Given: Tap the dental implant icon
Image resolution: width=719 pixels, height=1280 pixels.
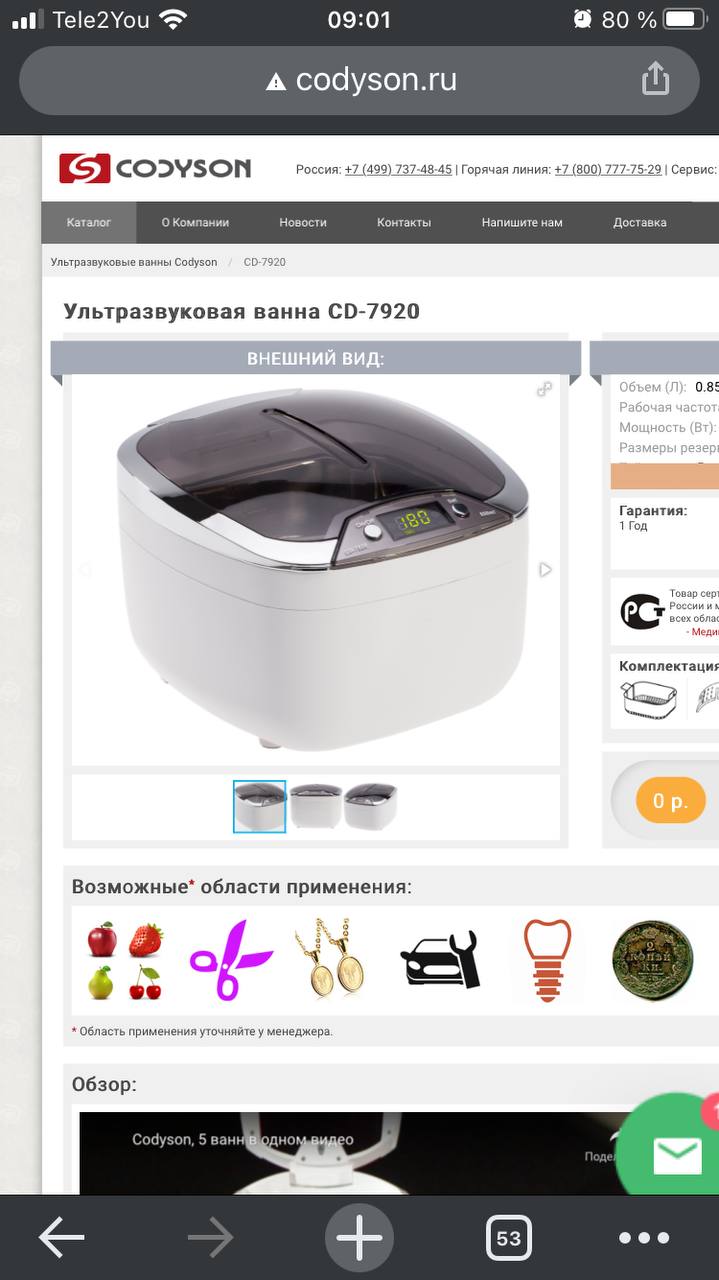Looking at the screenshot, I should click(x=547, y=961).
